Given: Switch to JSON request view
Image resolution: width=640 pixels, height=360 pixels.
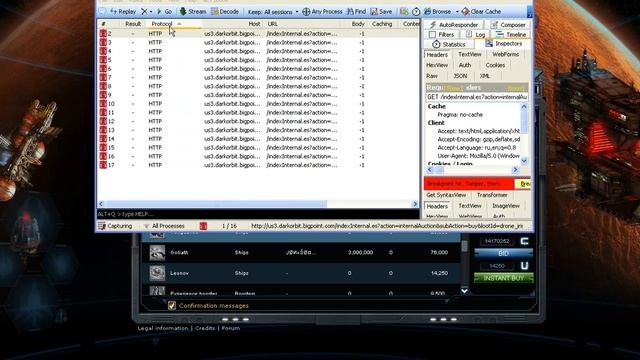Looking at the screenshot, I should point(460,76).
